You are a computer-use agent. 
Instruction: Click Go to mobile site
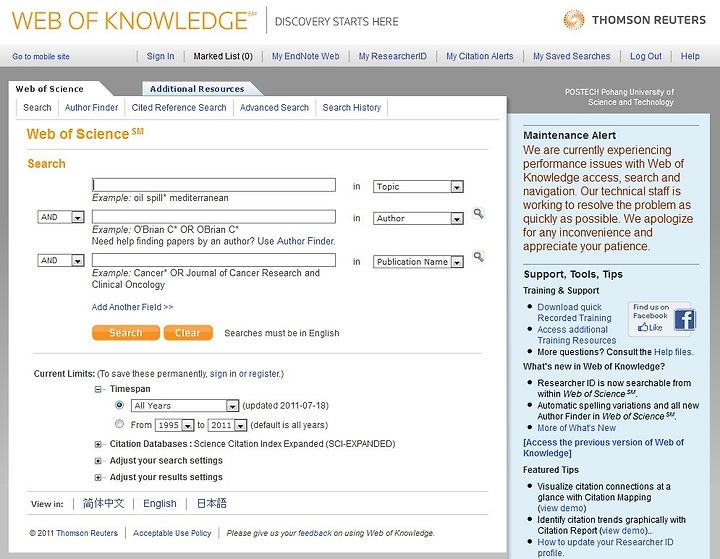tap(41, 56)
